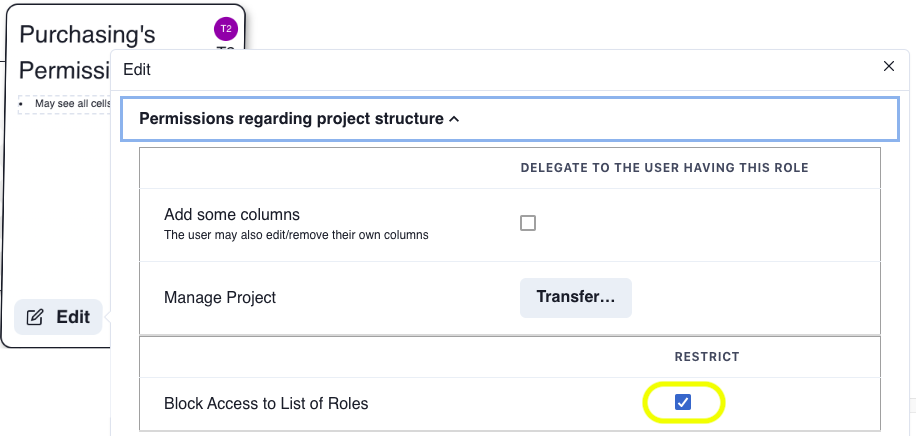Uncheck Block Access to List of Roles
916x436 pixels.
pyautogui.click(x=683, y=402)
